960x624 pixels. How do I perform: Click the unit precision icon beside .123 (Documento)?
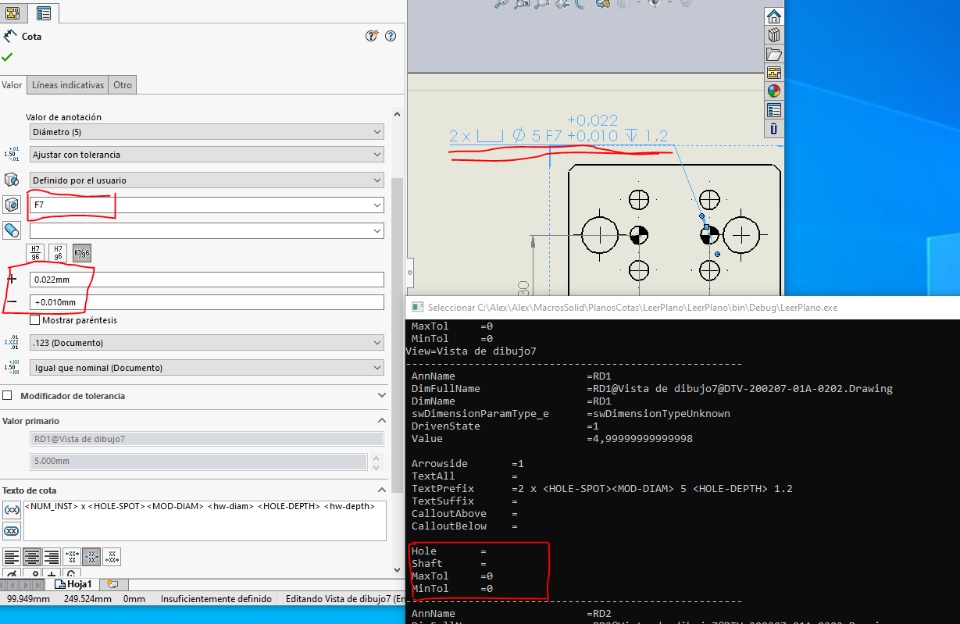(x=11, y=342)
